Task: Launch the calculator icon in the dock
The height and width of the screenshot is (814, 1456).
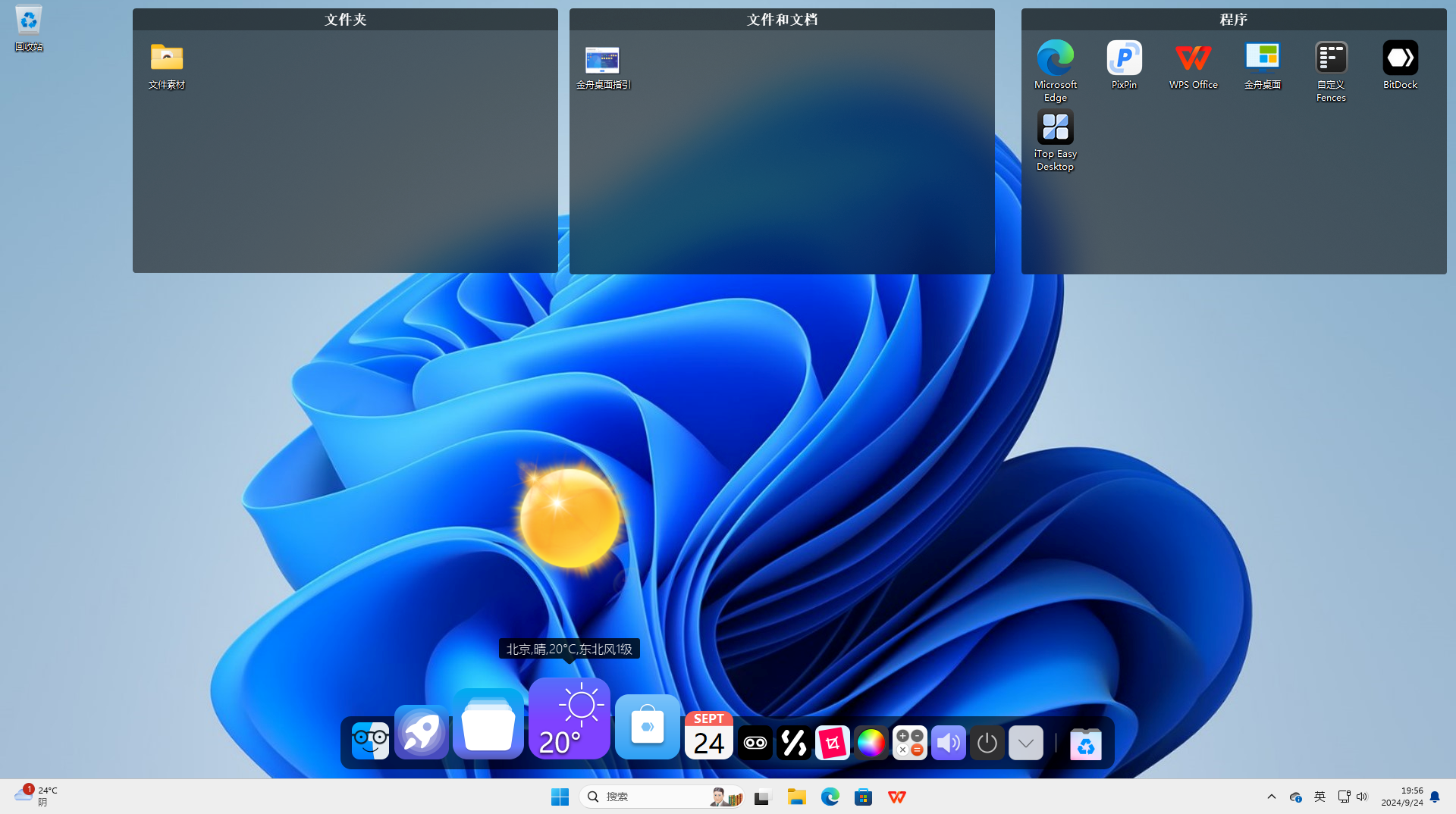Action: click(909, 743)
